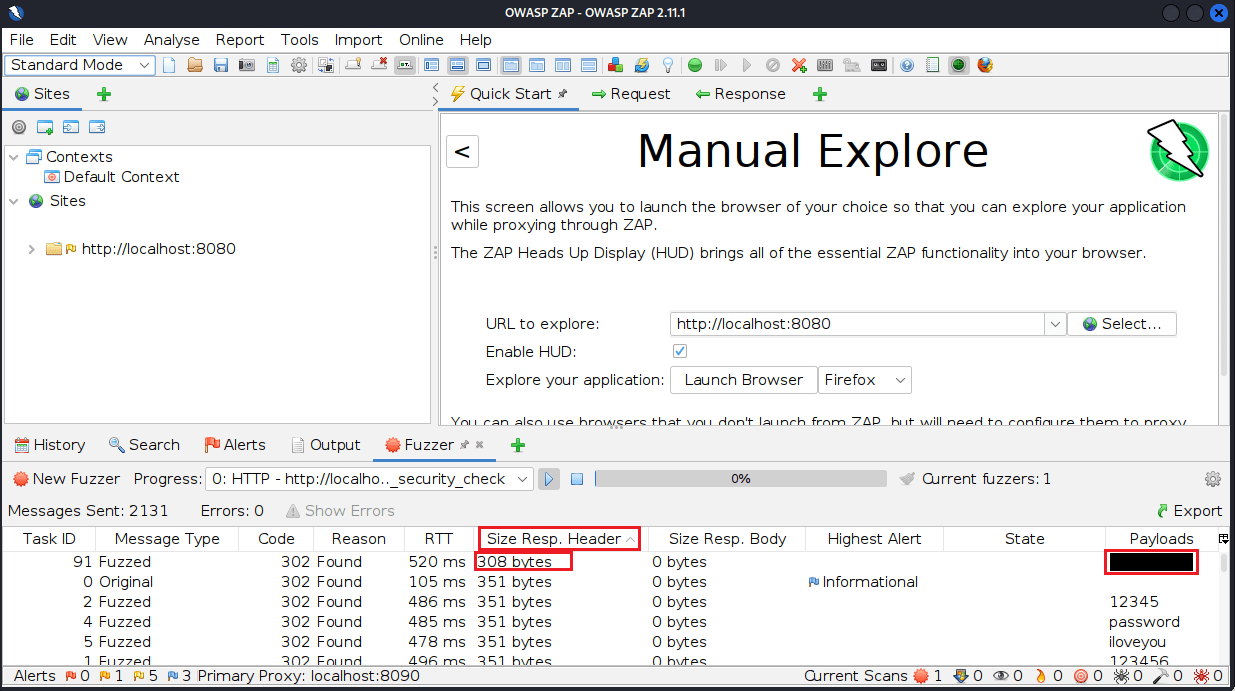1235x691 pixels.
Task: Add a custom breakpoint with red X icon
Action: pos(799,65)
